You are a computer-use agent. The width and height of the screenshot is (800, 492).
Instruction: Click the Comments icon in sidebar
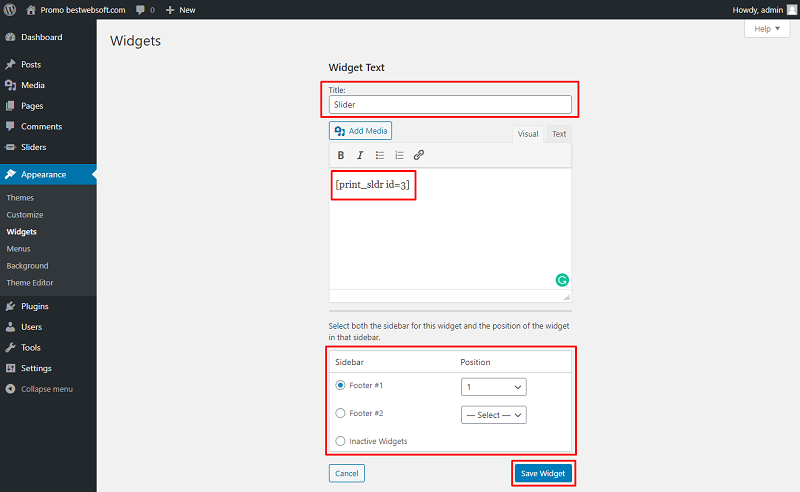[x=10, y=126]
